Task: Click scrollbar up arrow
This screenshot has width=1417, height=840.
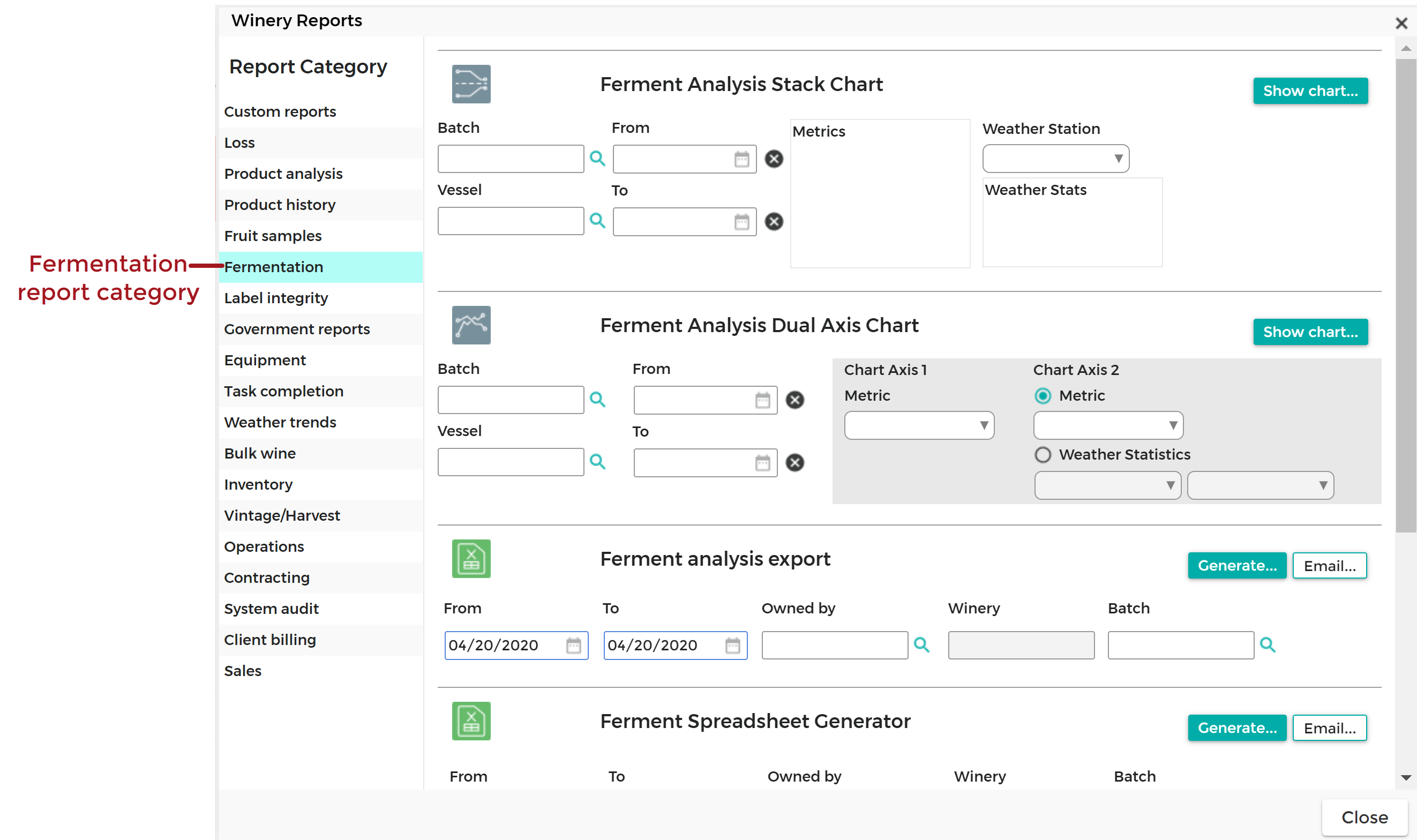Action: coord(1406,49)
